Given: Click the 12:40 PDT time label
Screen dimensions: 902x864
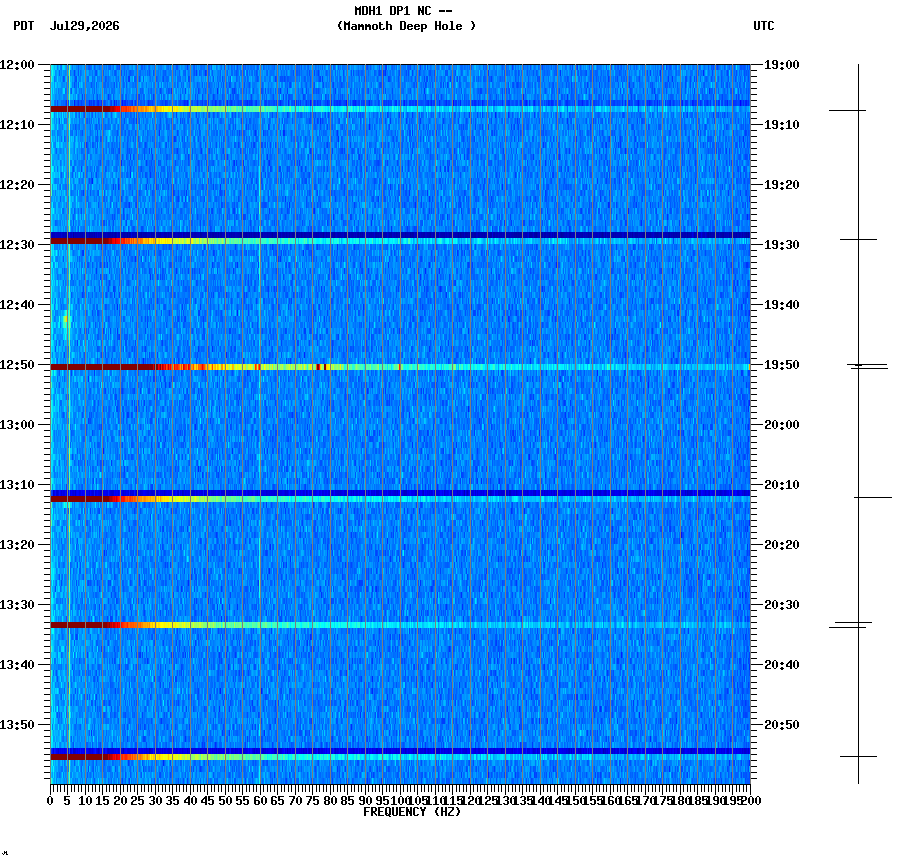Looking at the screenshot, I should pyautogui.click(x=17, y=305).
